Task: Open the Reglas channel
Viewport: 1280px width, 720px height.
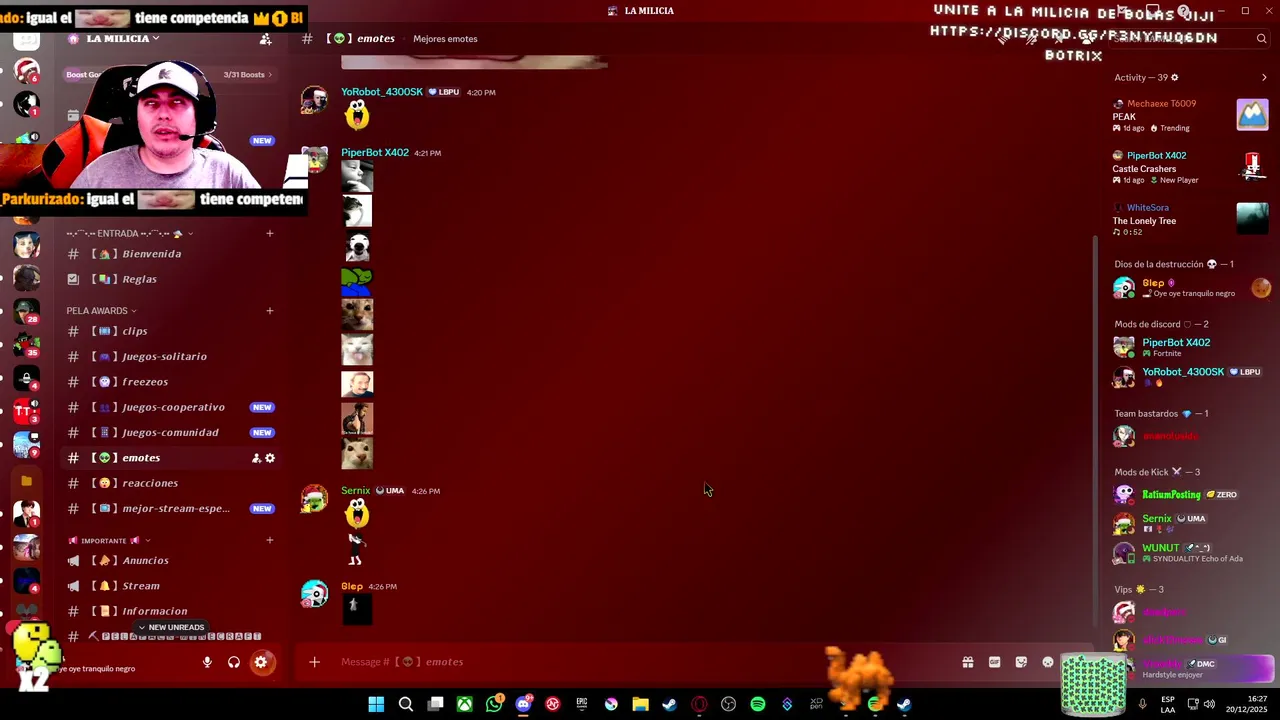Action: point(170,279)
